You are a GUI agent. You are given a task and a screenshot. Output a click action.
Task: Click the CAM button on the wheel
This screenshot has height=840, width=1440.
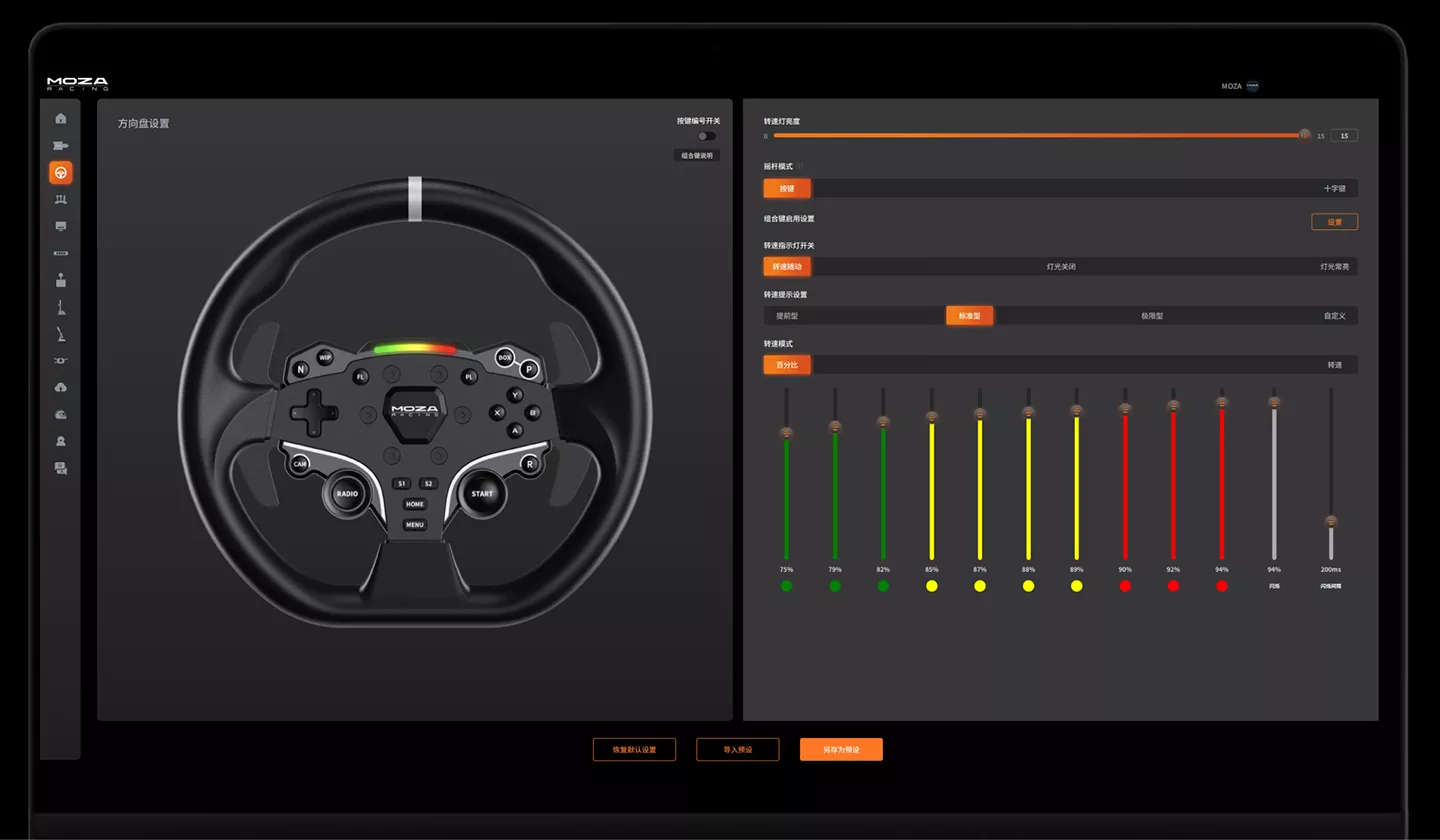point(300,464)
